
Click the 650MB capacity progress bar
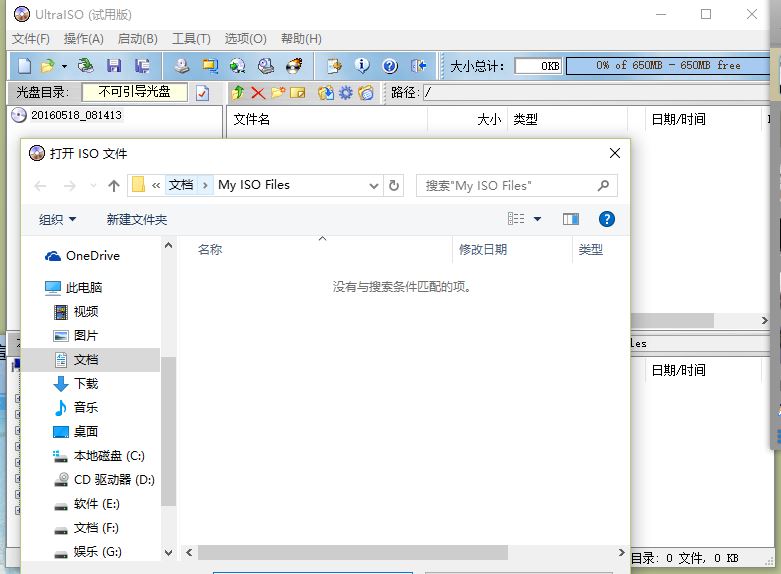click(x=668, y=66)
